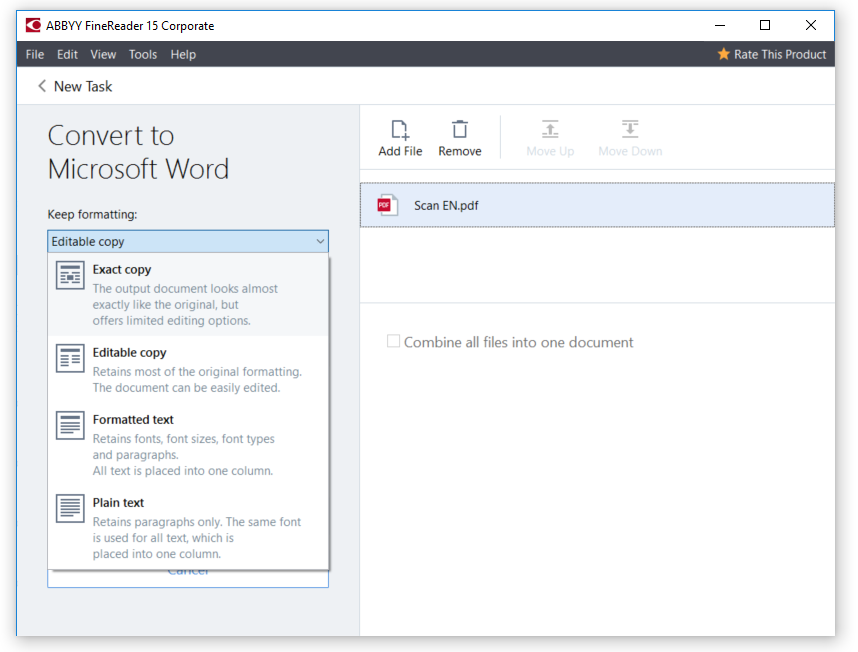Image resolution: width=858 pixels, height=652 pixels.
Task: Select the Scan EN.pdf file name
Action: [446, 206]
